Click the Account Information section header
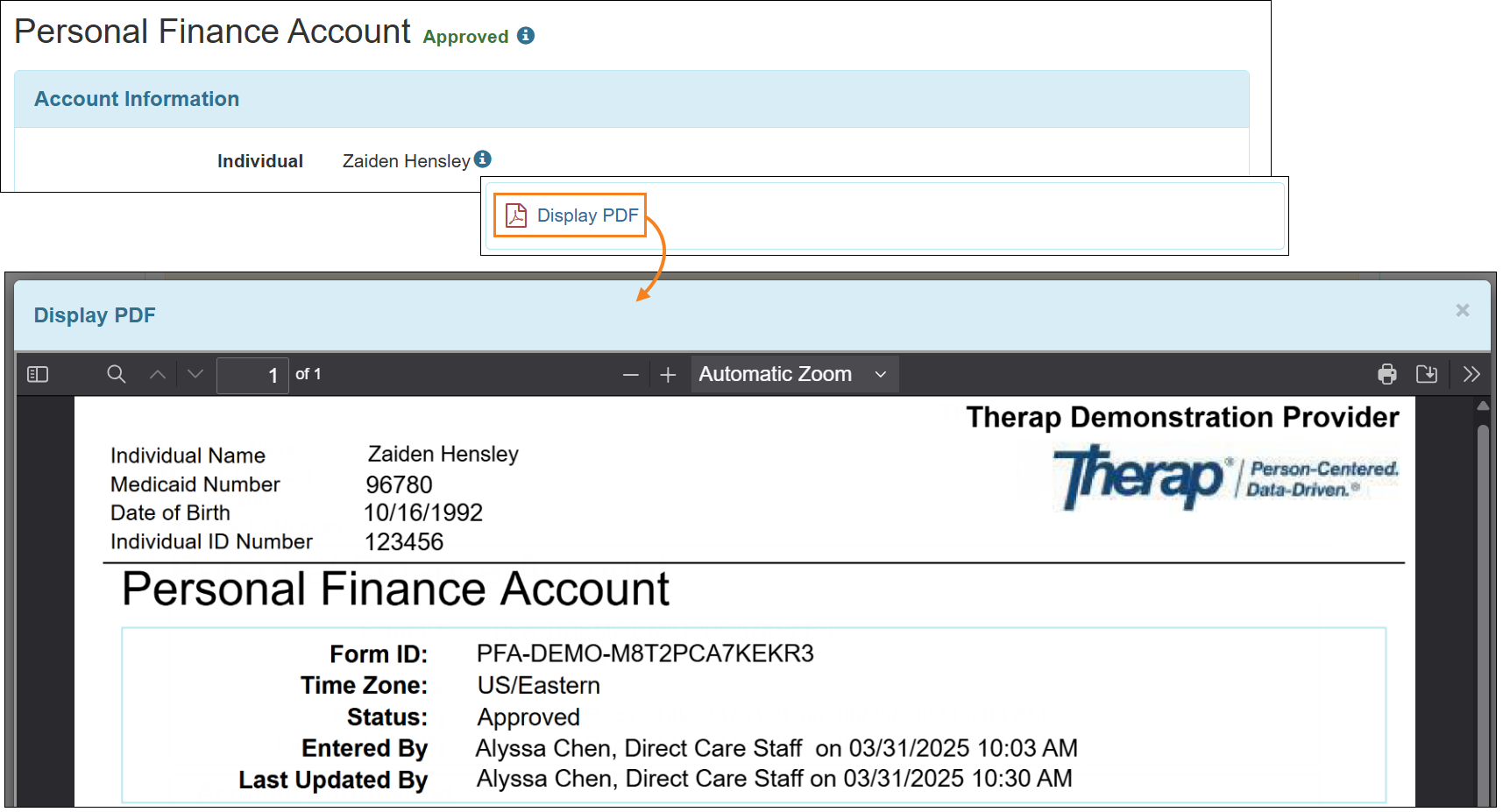 [x=631, y=99]
